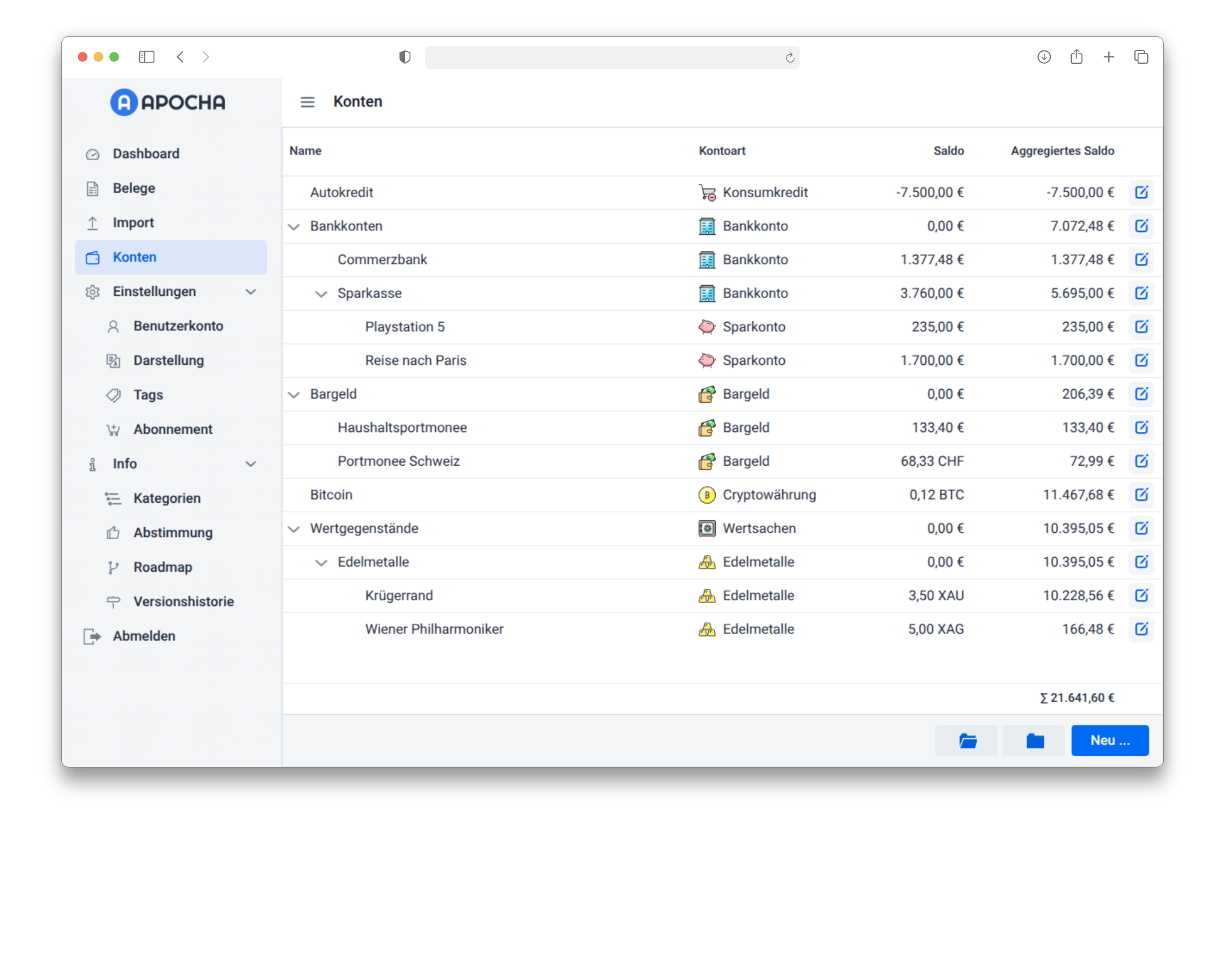Edit the Wertgegenstände account

coord(1141,528)
